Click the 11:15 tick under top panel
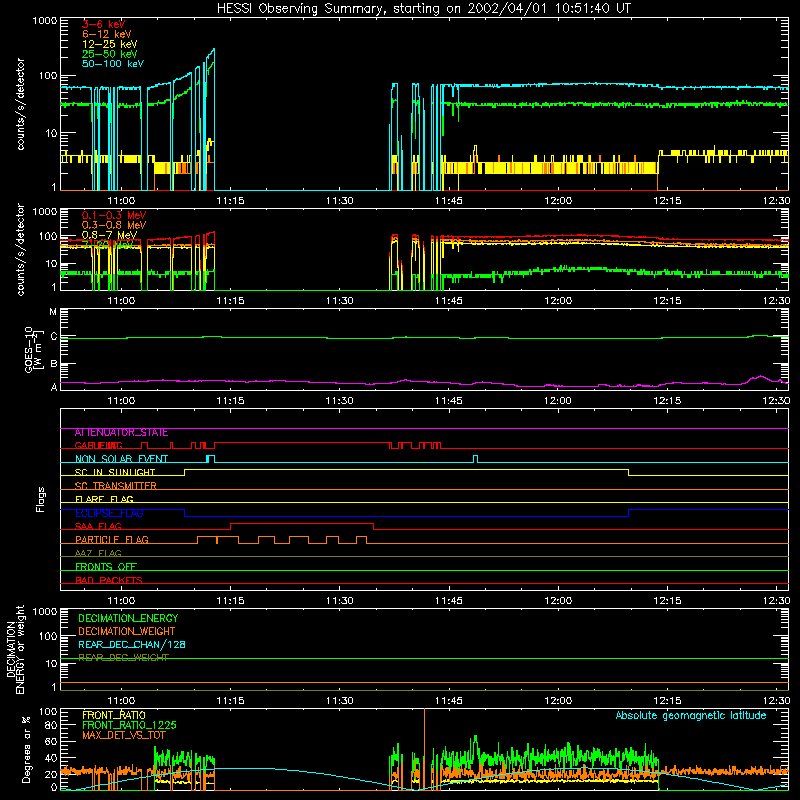Screen dimensions: 800x800 pos(230,201)
